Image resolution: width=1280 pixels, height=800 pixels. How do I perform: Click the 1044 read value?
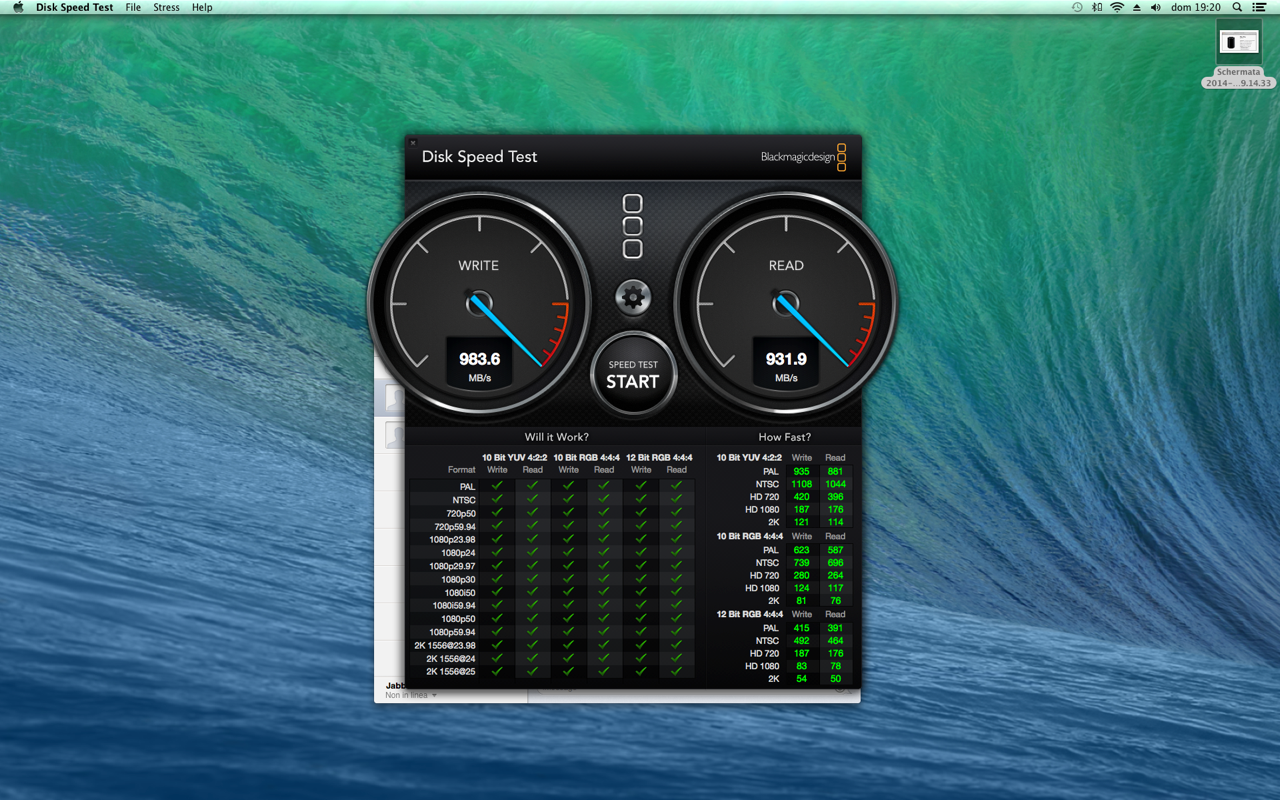[835, 484]
